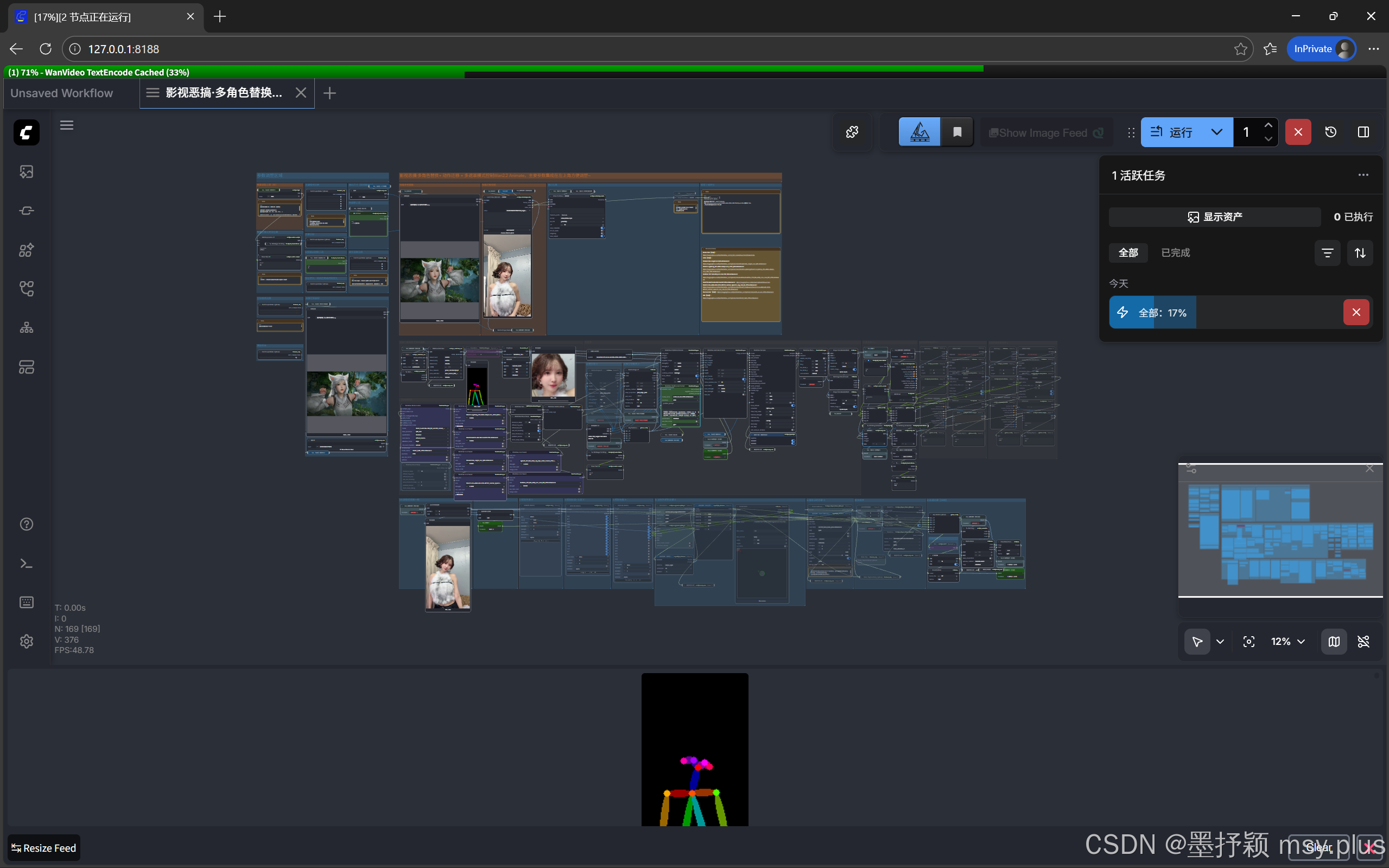Screen dimensions: 1389x868
Task: Open the settings gear in the sidebar
Action: [x=27, y=641]
